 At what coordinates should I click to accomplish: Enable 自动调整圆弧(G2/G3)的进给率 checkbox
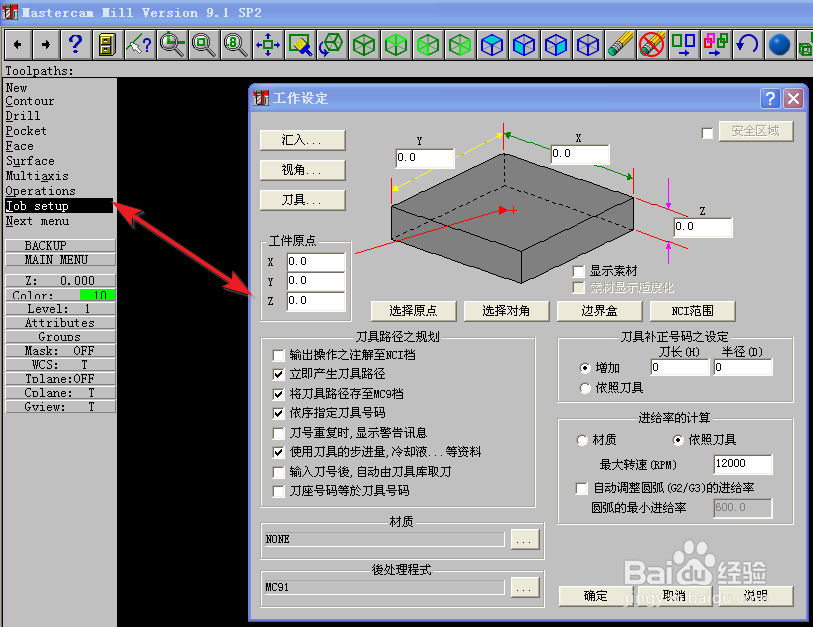(582, 489)
